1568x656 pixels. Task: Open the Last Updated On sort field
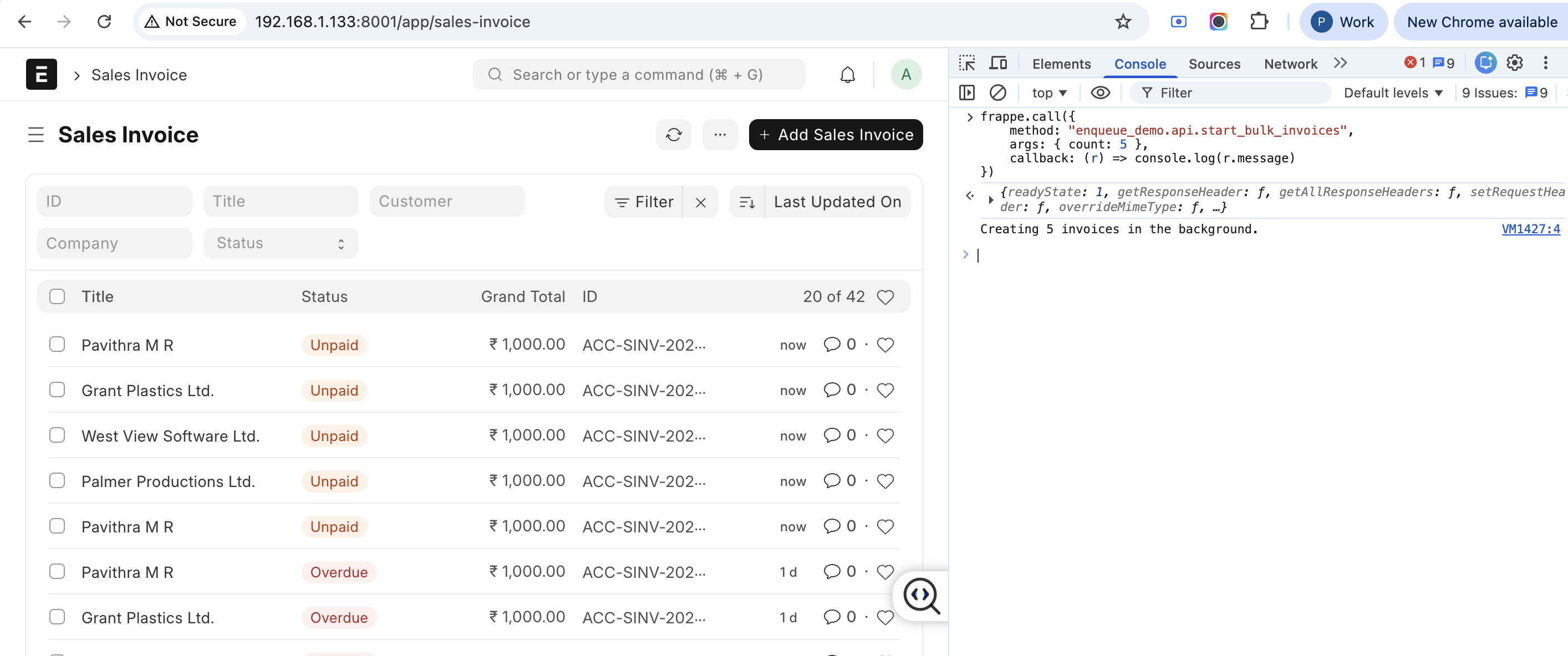click(837, 202)
